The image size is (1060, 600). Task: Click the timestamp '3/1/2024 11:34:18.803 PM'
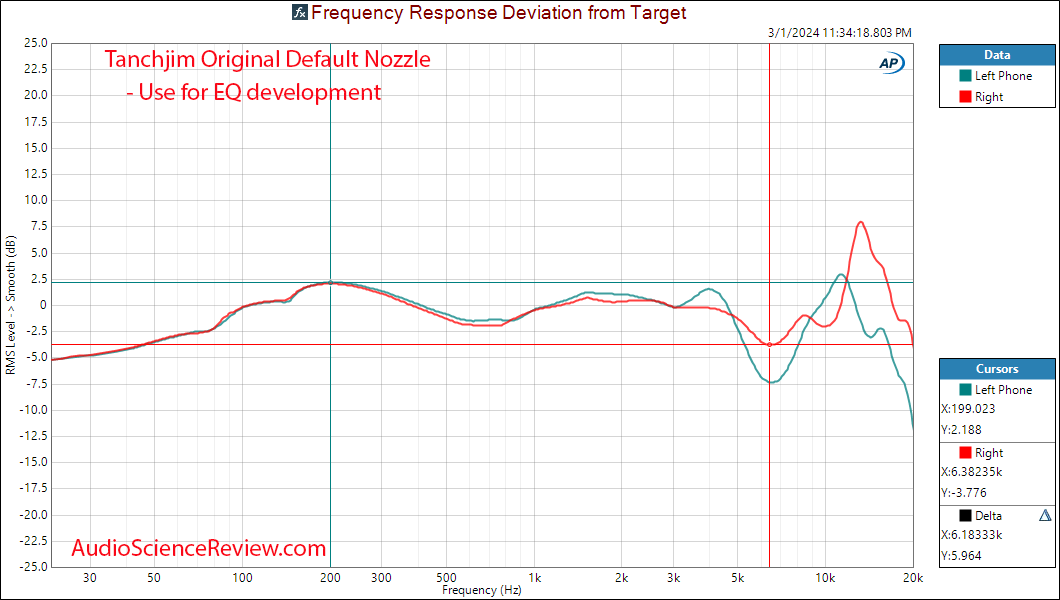pyautogui.click(x=840, y=32)
